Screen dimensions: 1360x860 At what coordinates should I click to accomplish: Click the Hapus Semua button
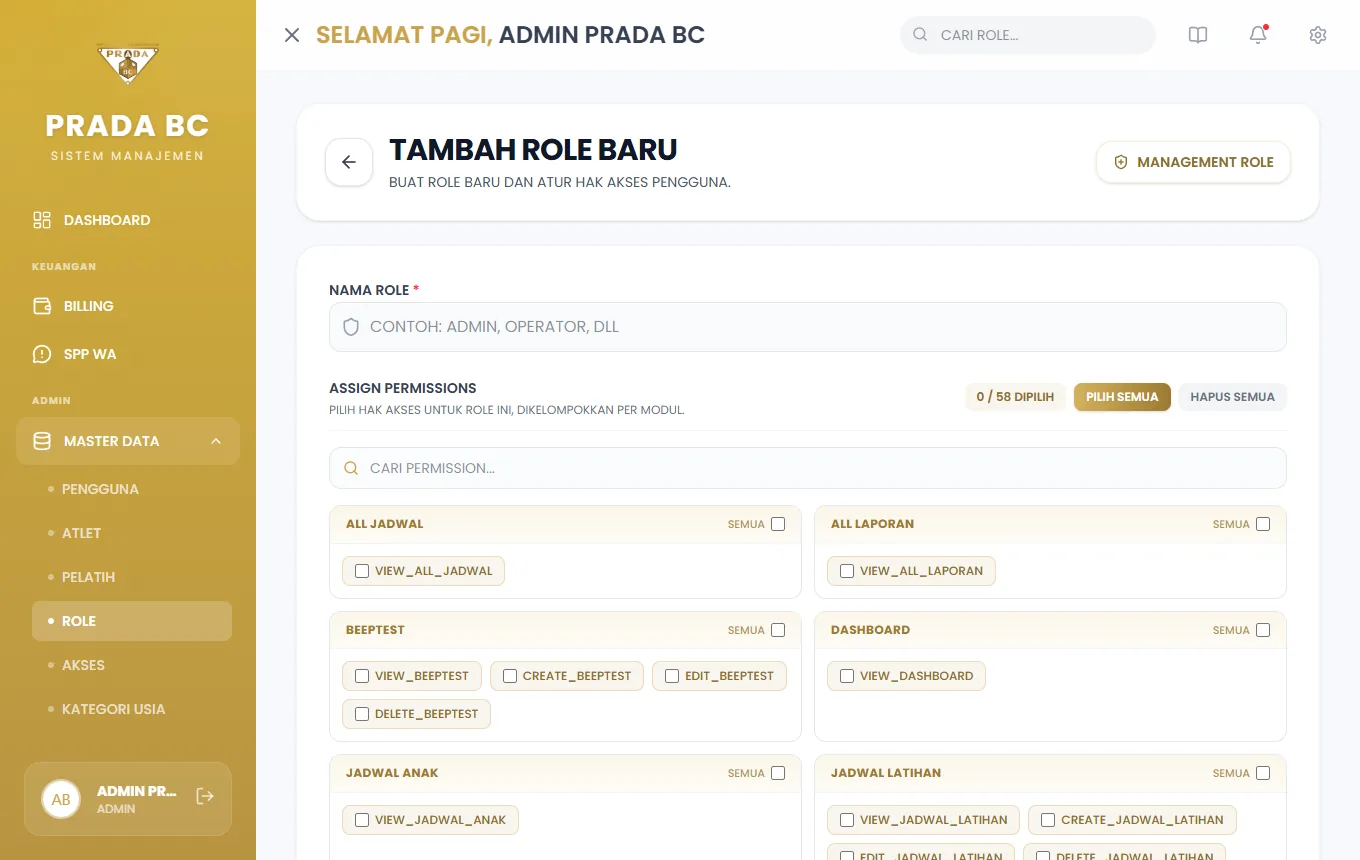[x=1232, y=397]
